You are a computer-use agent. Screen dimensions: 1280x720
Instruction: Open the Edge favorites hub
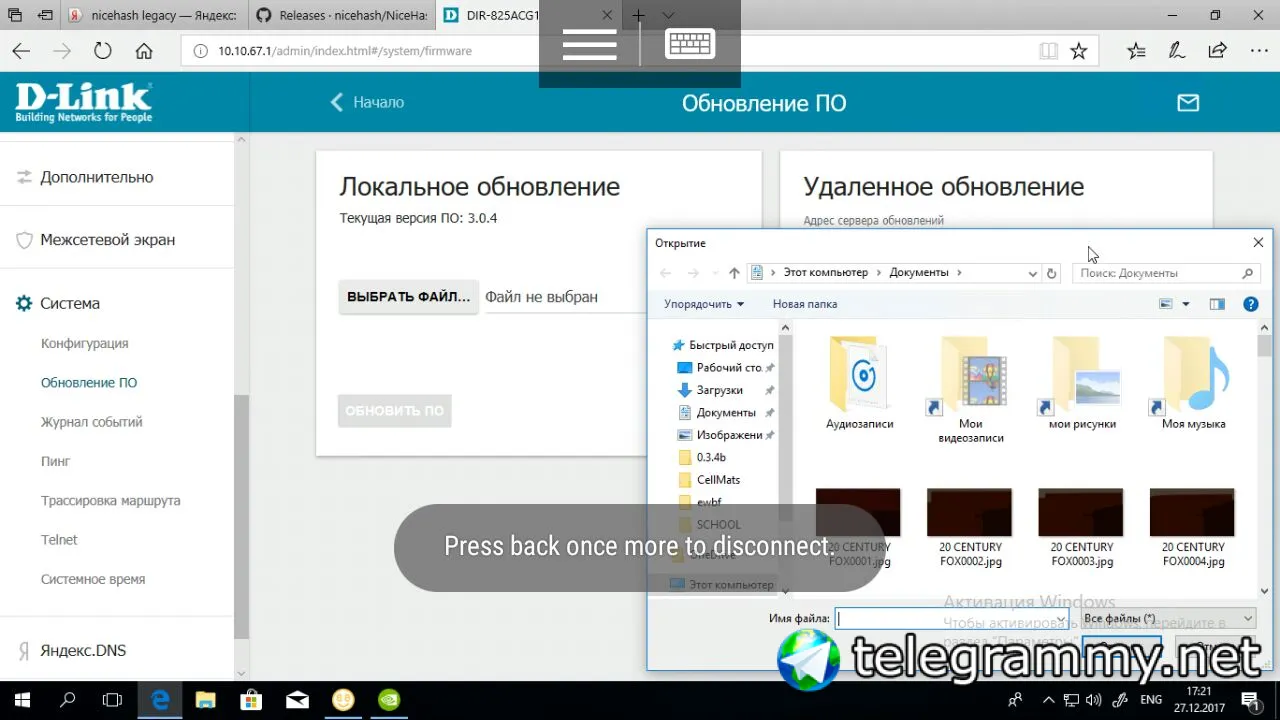1136,51
